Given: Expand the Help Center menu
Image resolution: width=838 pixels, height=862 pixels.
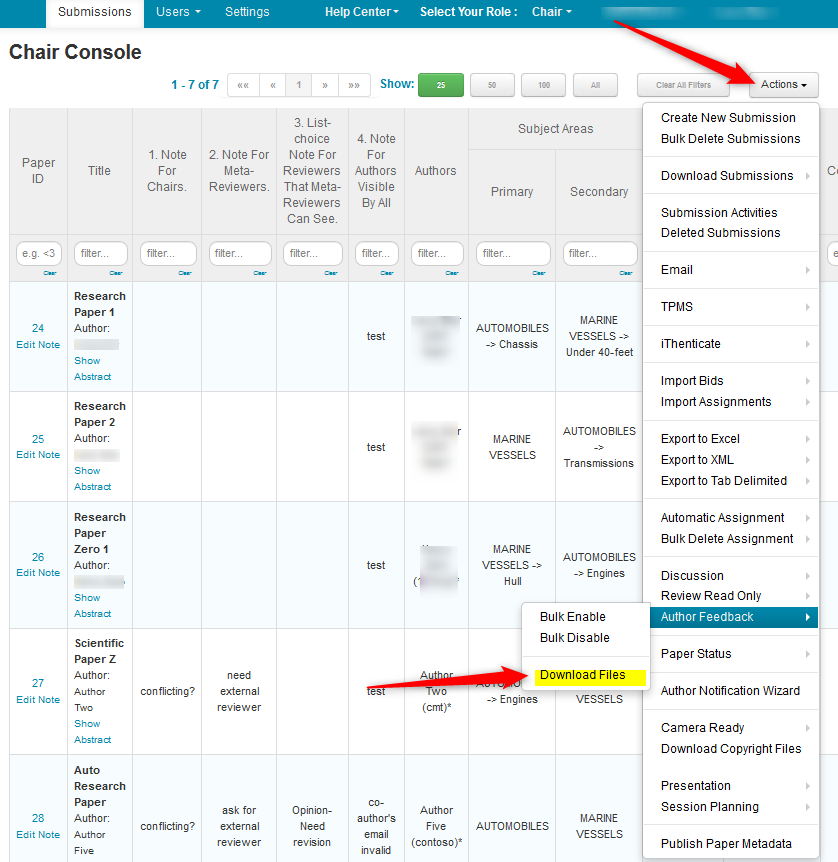Looking at the screenshot, I should pos(361,12).
